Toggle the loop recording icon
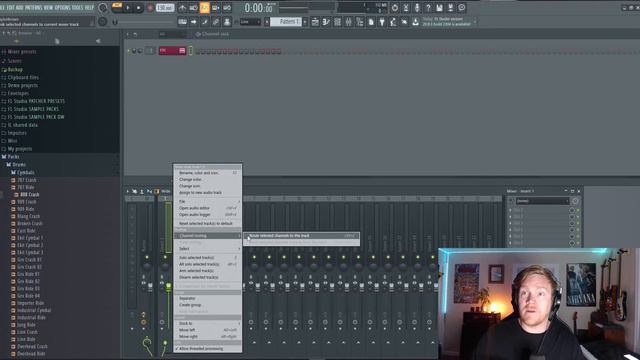This screenshot has height=360, width=640. pyautogui.click(x=227, y=8)
